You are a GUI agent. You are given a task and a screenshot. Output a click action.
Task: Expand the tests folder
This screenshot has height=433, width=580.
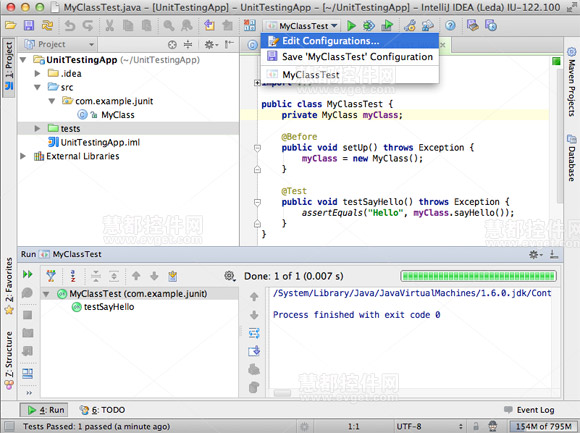37,128
